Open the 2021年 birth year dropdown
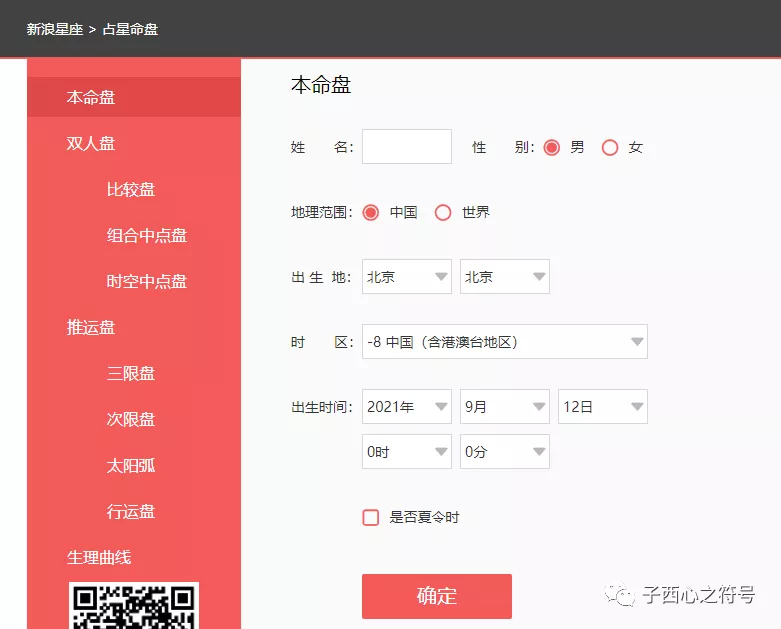Screen dimensions: 781x629 [x=407, y=406]
